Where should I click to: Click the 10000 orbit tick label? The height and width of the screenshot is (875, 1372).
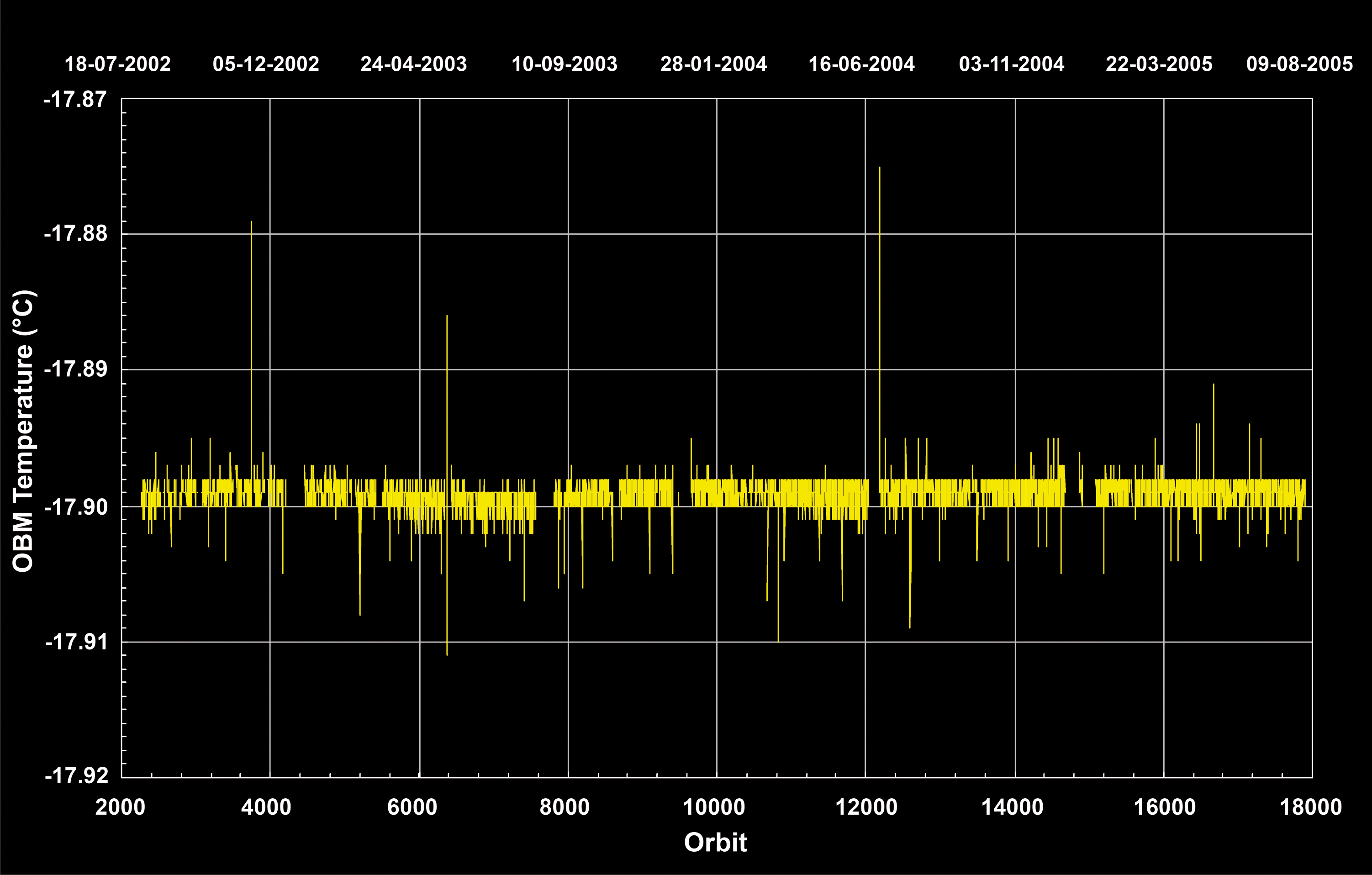pyautogui.click(x=714, y=807)
